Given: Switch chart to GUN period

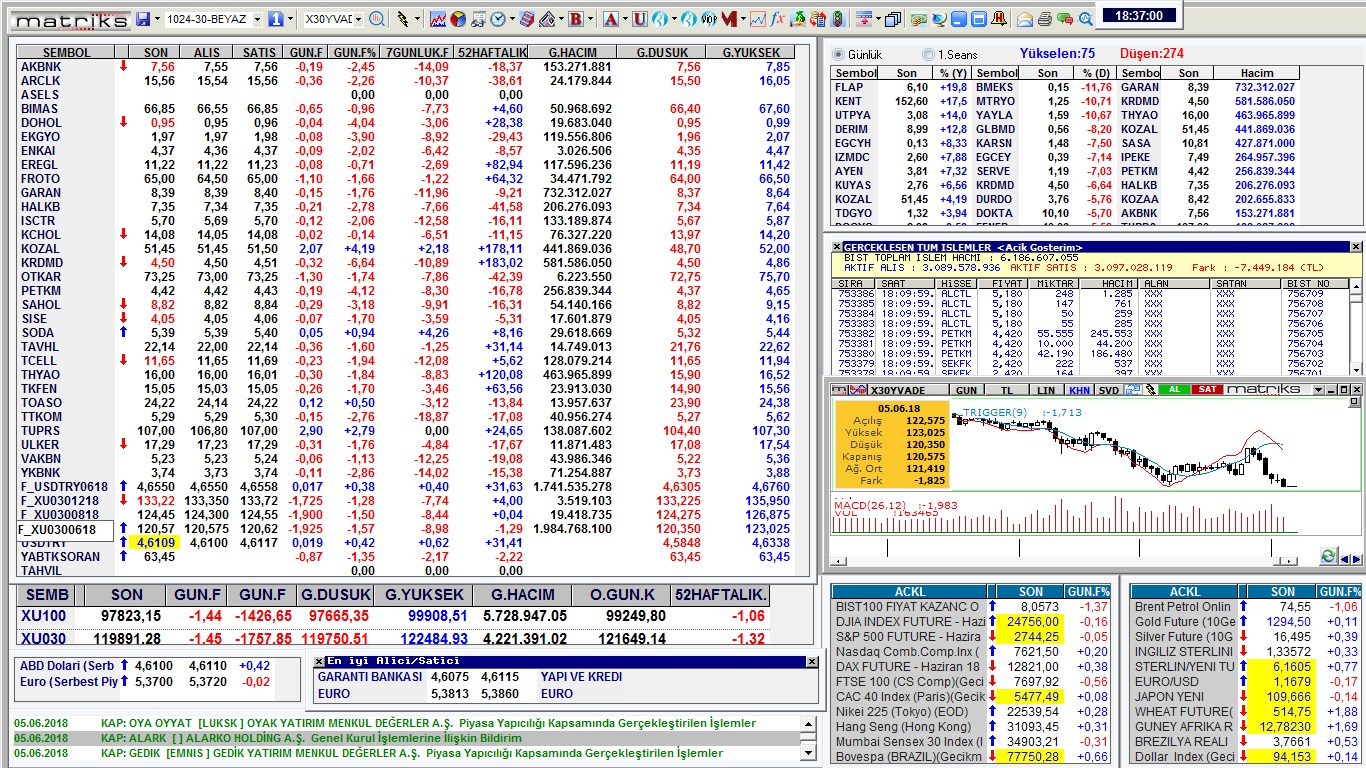Looking at the screenshot, I should coord(966,390).
